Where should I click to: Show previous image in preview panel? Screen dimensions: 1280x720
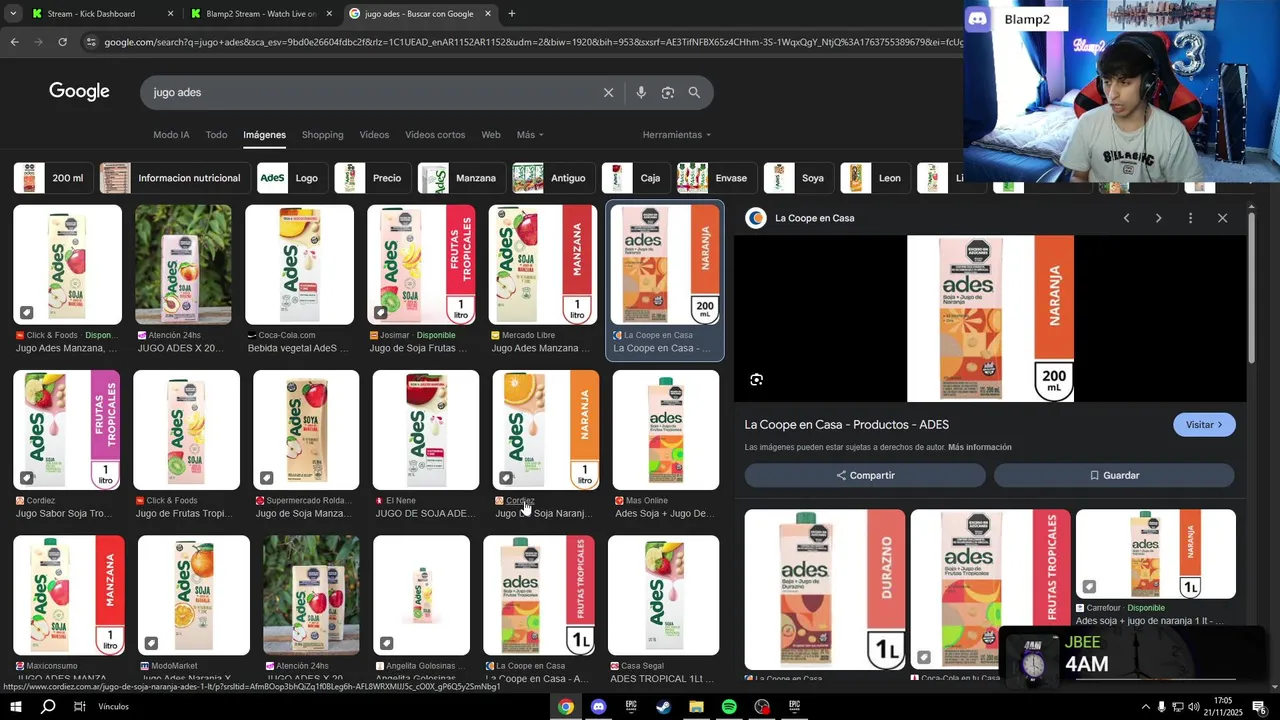pos(1127,218)
